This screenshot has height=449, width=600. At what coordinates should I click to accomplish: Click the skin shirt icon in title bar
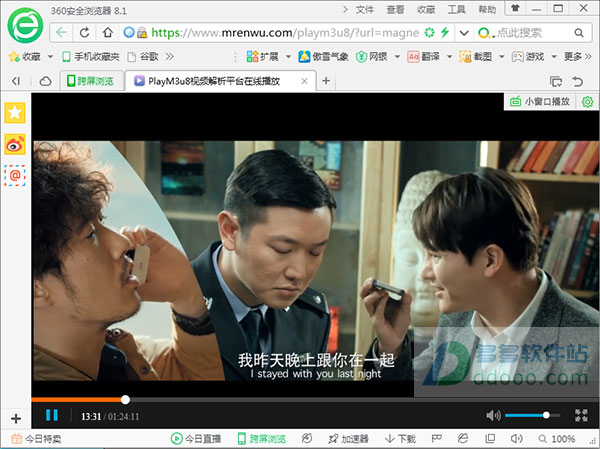[515, 8]
